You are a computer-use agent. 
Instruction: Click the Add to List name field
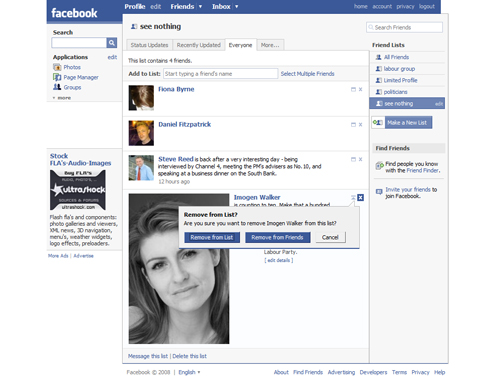(x=220, y=74)
